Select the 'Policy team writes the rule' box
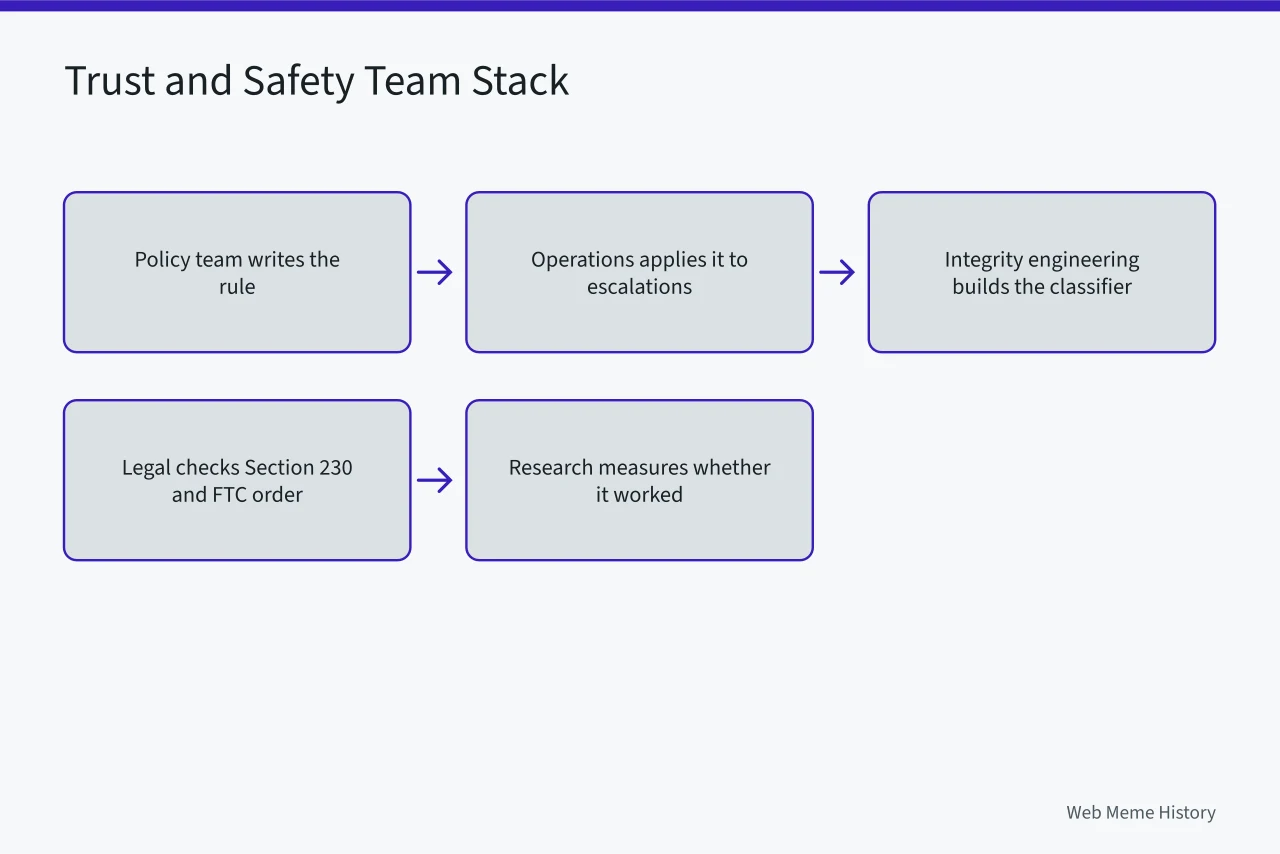The width and height of the screenshot is (1280, 854). click(237, 272)
